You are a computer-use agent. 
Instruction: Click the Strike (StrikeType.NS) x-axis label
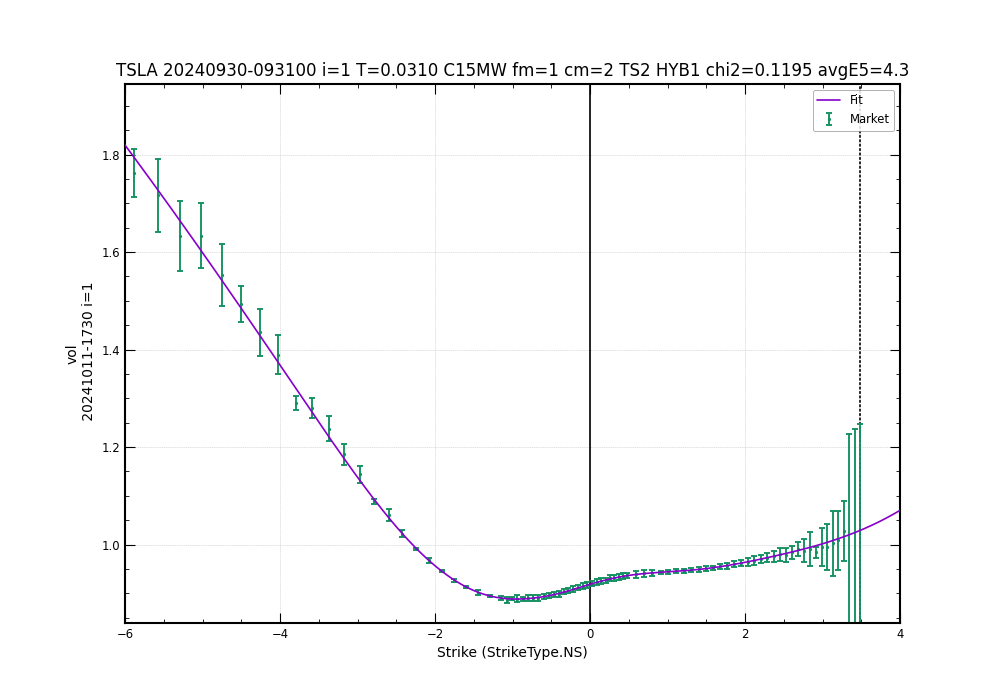pyautogui.click(x=512, y=652)
